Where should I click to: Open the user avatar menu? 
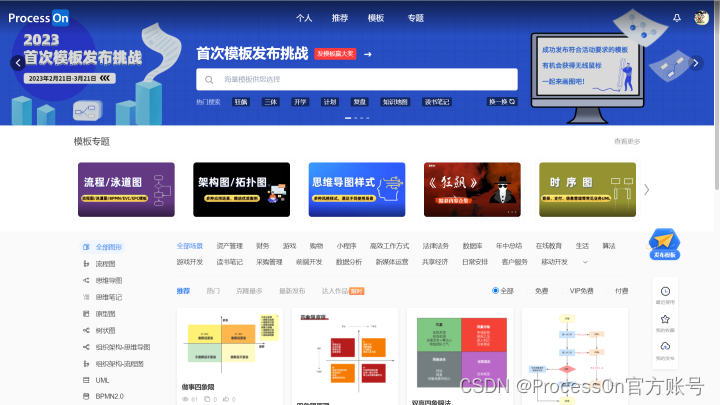pyautogui.click(x=701, y=18)
